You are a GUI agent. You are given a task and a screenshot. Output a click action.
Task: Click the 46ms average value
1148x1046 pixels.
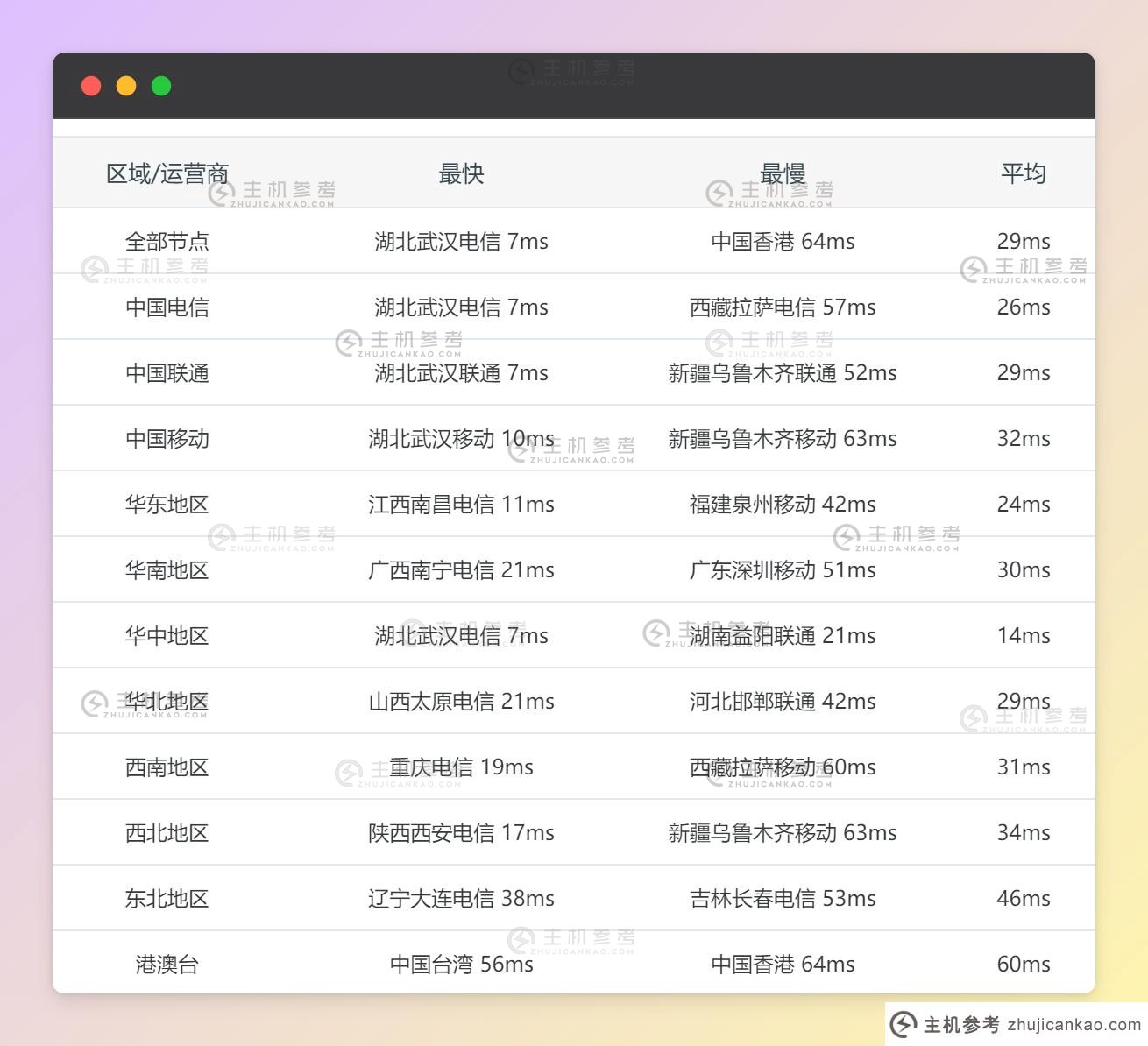(1024, 898)
